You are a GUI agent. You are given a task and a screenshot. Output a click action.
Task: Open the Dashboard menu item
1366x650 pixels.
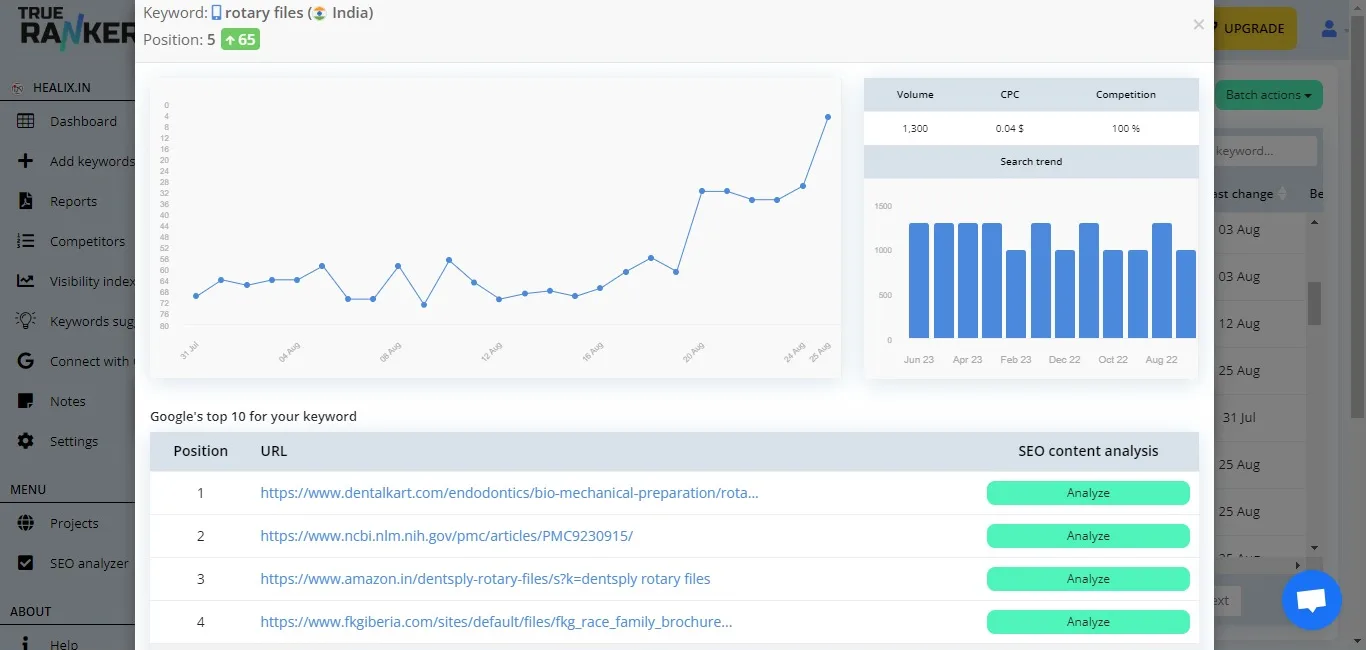[83, 121]
